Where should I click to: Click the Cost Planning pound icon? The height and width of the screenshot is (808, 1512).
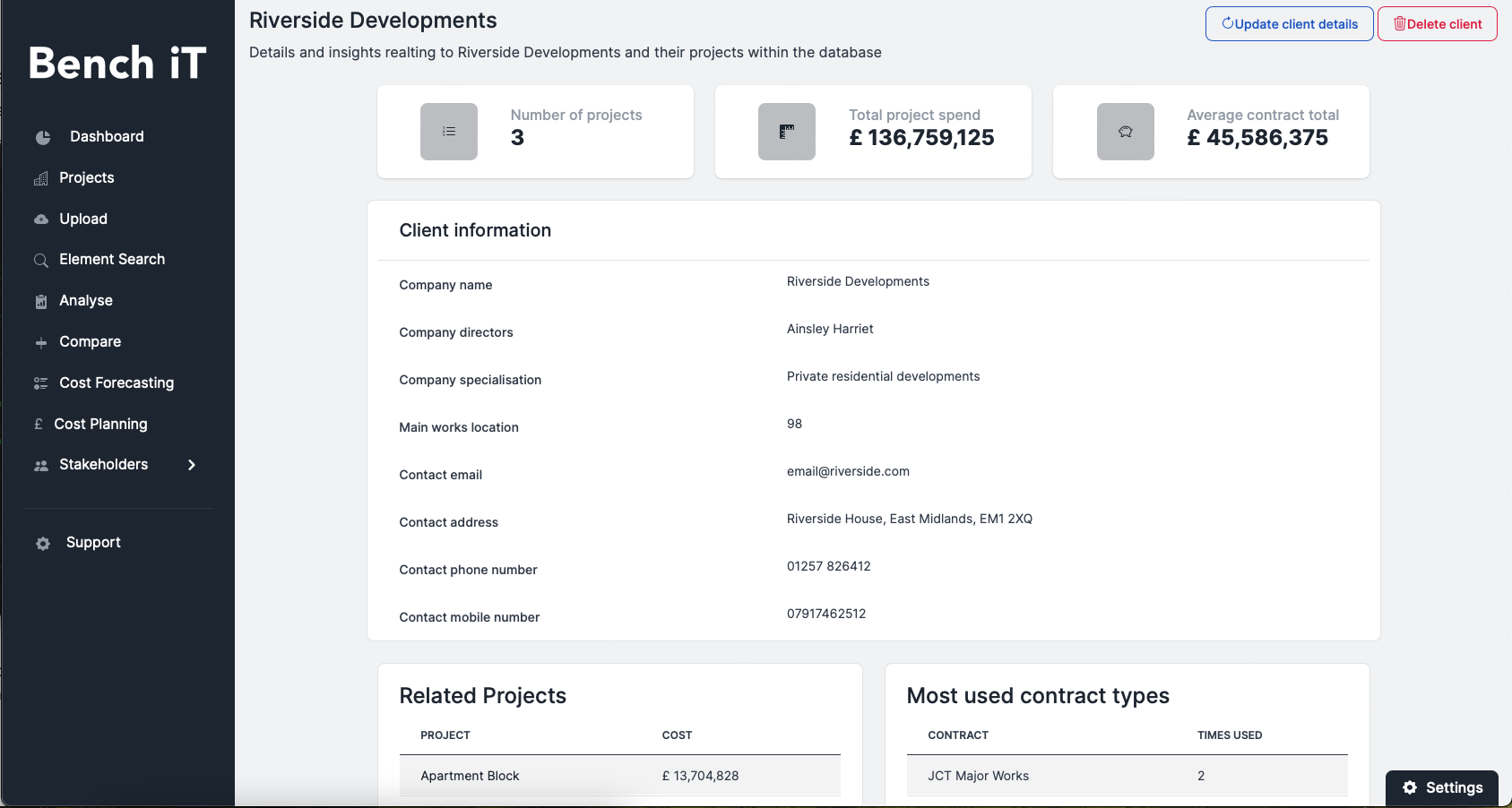pyautogui.click(x=39, y=424)
